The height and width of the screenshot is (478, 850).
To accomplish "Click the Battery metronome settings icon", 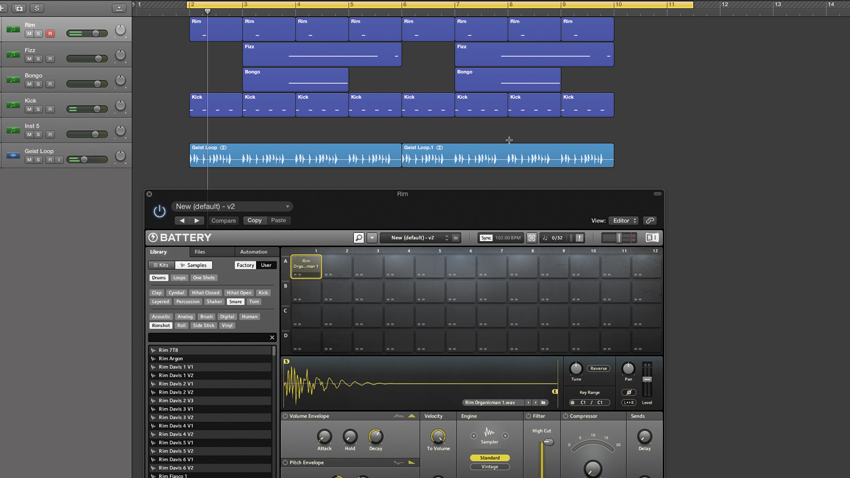I will pos(532,237).
